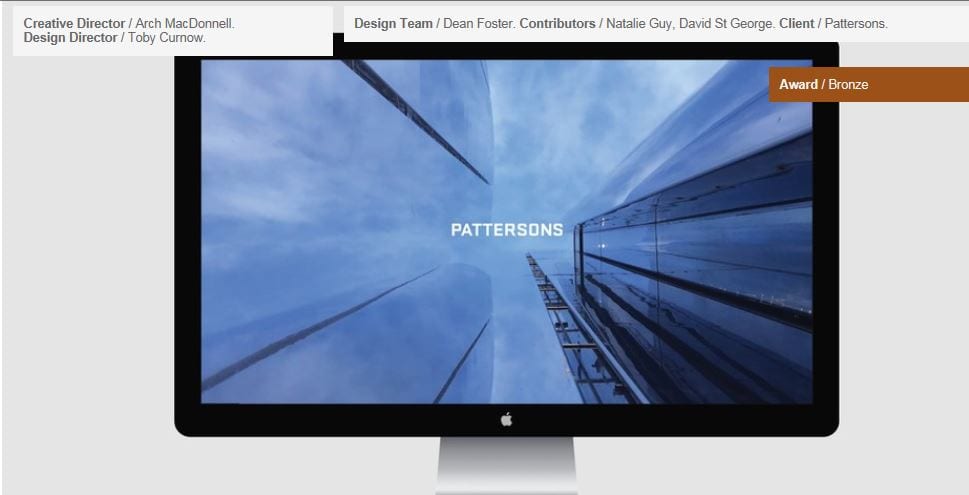The width and height of the screenshot is (969, 495).
Task: Click the Apple logo on the monitor bezel
Action: click(x=506, y=420)
